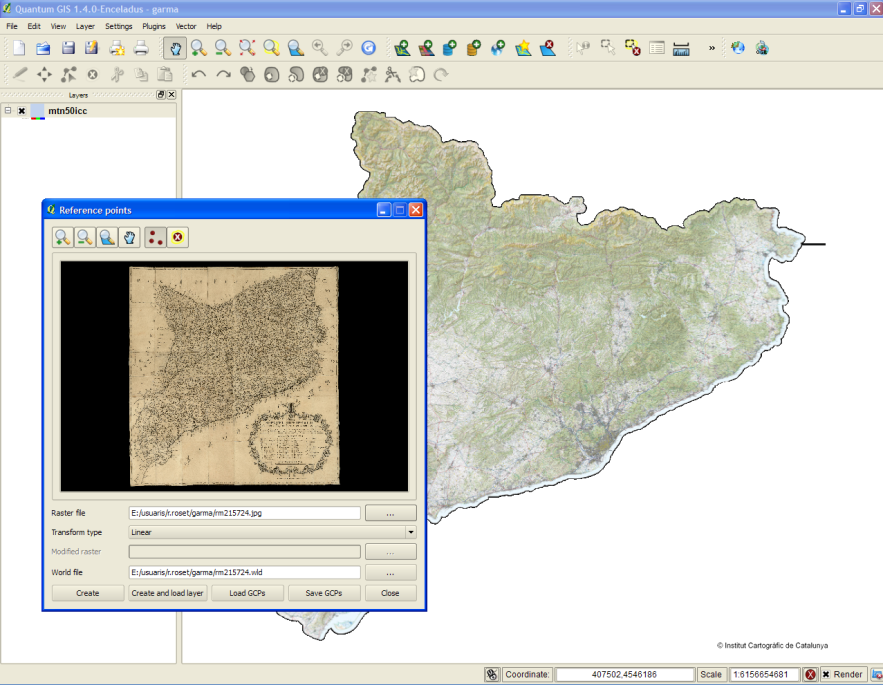Click the Add SpatiaLite Layer icon
This screenshot has width=883, height=685.
click(x=474, y=48)
